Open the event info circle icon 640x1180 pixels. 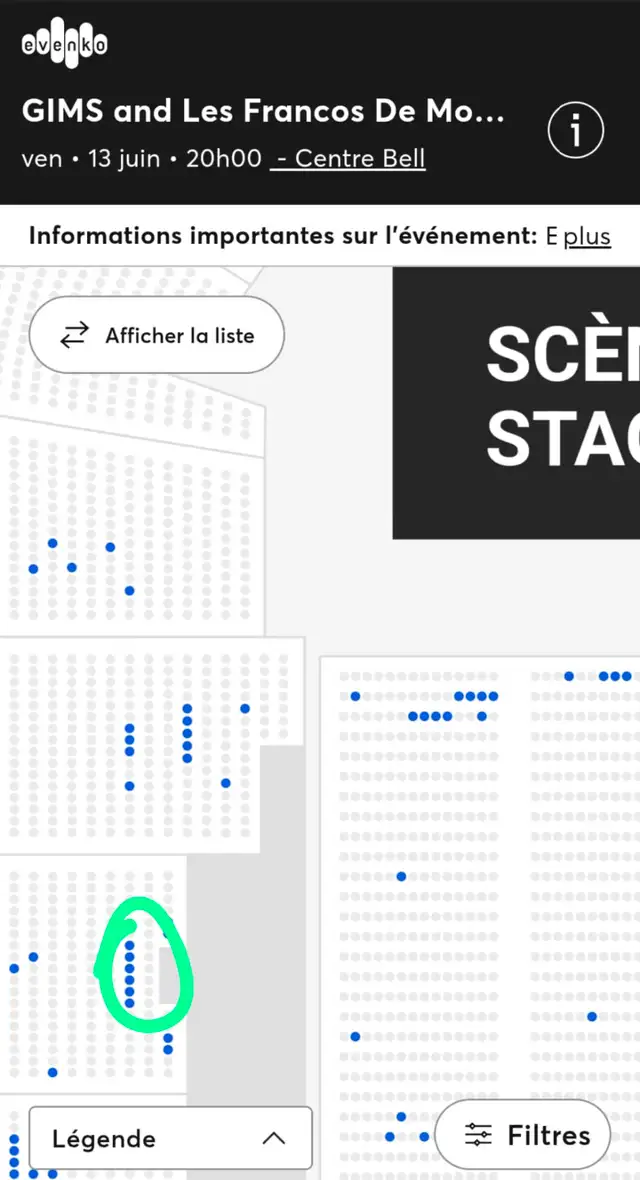pos(575,132)
